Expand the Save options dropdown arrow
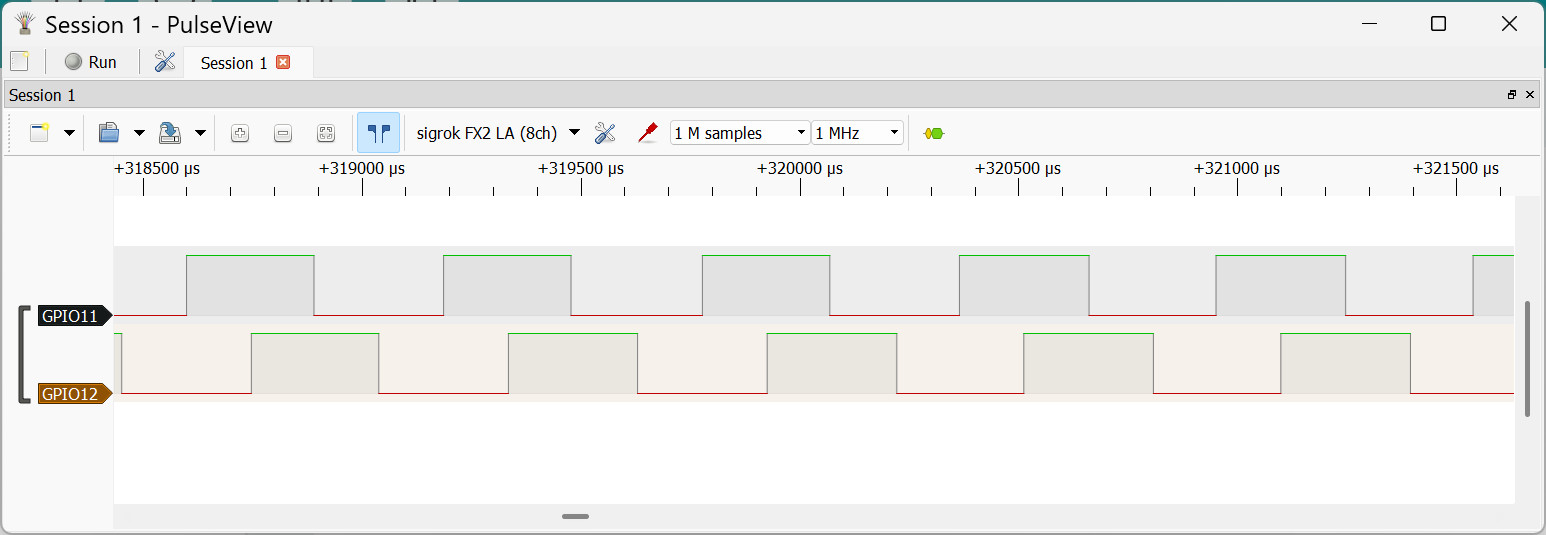Image resolution: width=1546 pixels, height=535 pixels. [200, 133]
